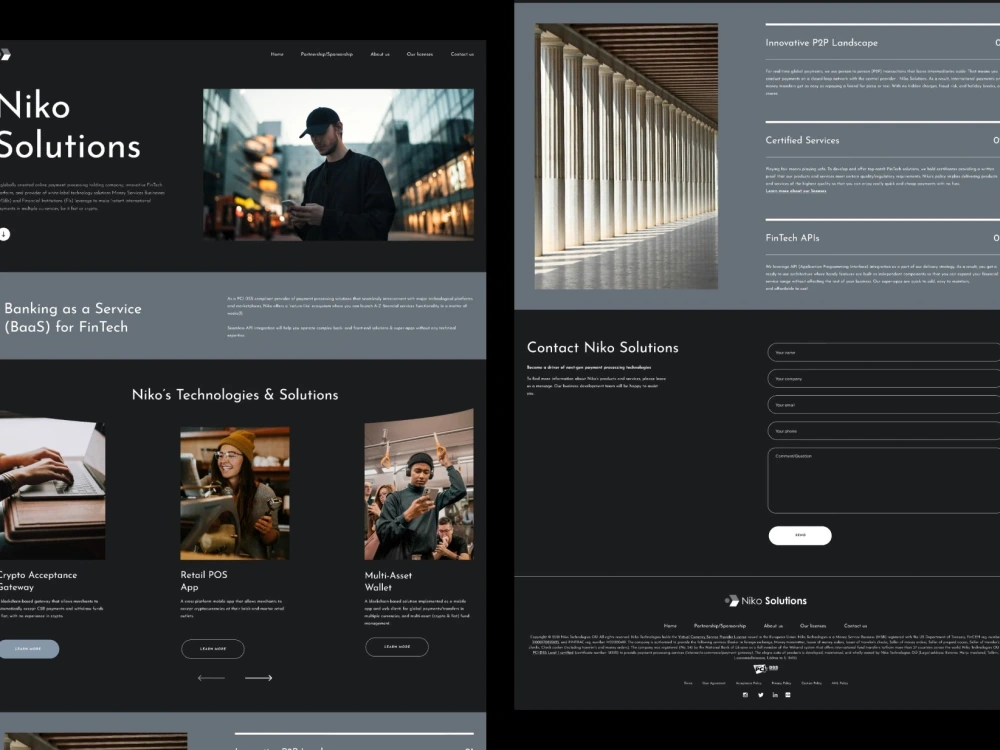Image resolution: width=1000 pixels, height=750 pixels.
Task: Click the PCI DSS badge in footer
Action: point(765,668)
